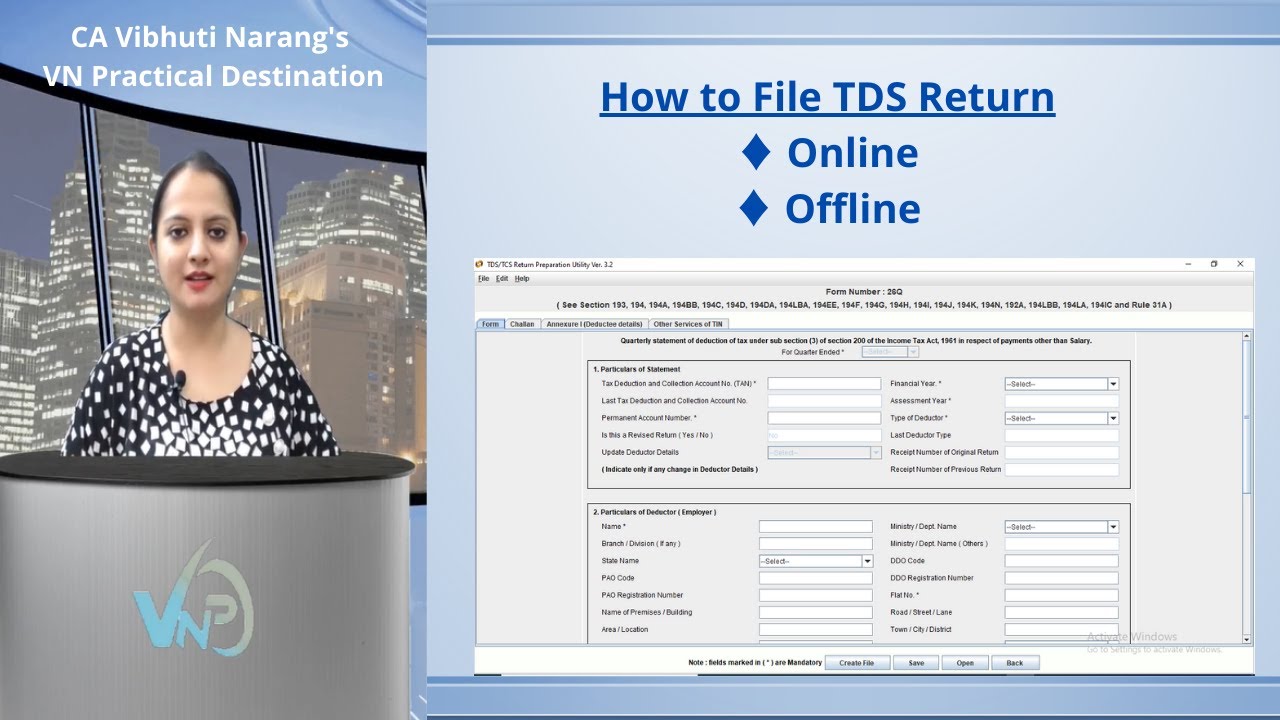The width and height of the screenshot is (1280, 720).
Task: Click the TDS/TCS utility title bar icon
Action: pos(480,264)
